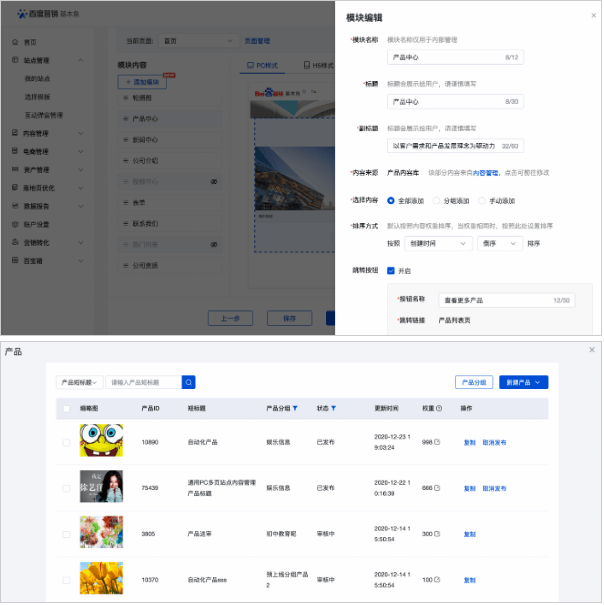Open the SpongeBob product thumbnail
Image resolution: width=604 pixels, height=605 pixels.
pyautogui.click(x=102, y=440)
